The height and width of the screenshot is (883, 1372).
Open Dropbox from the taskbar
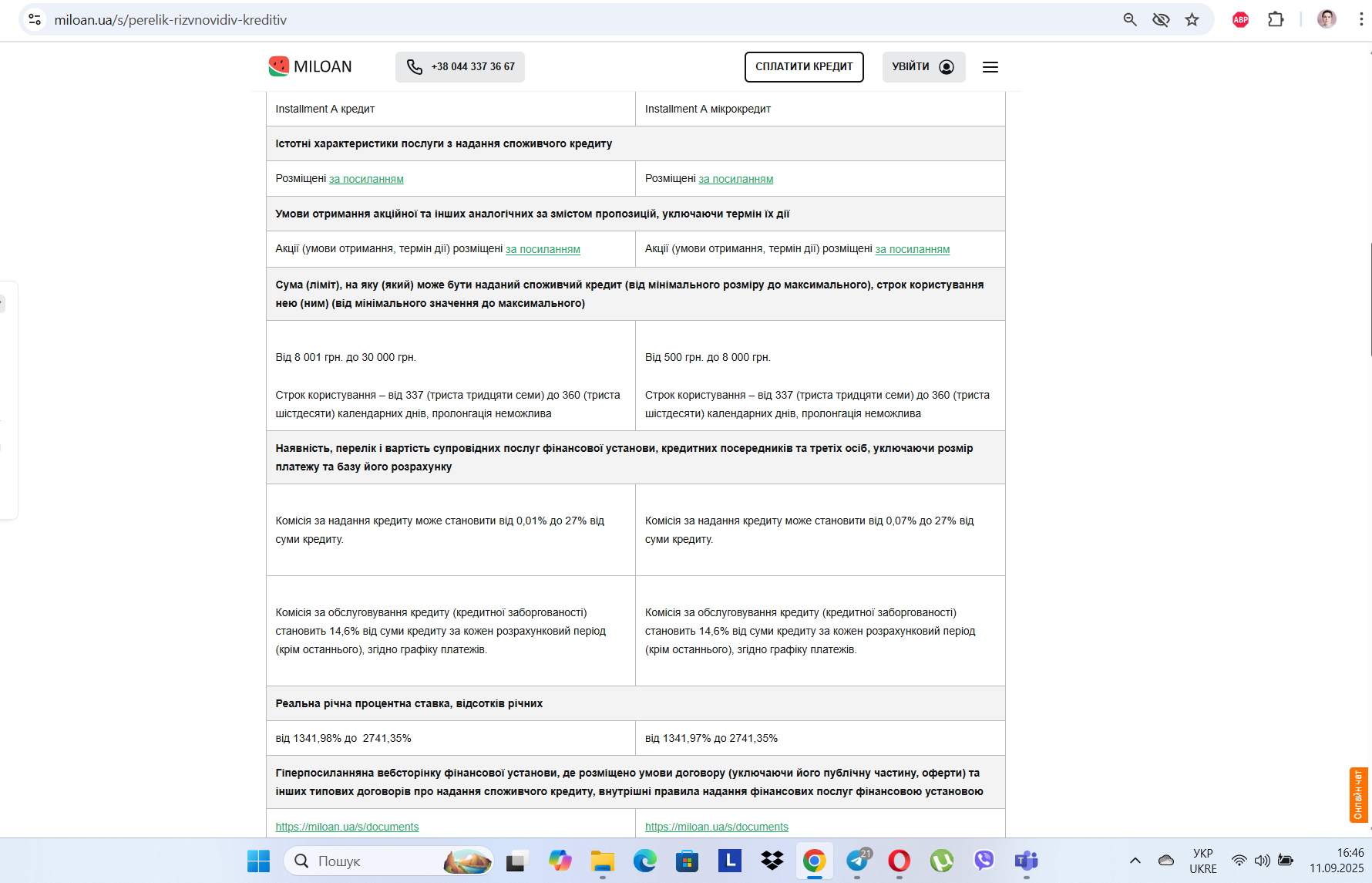772,861
